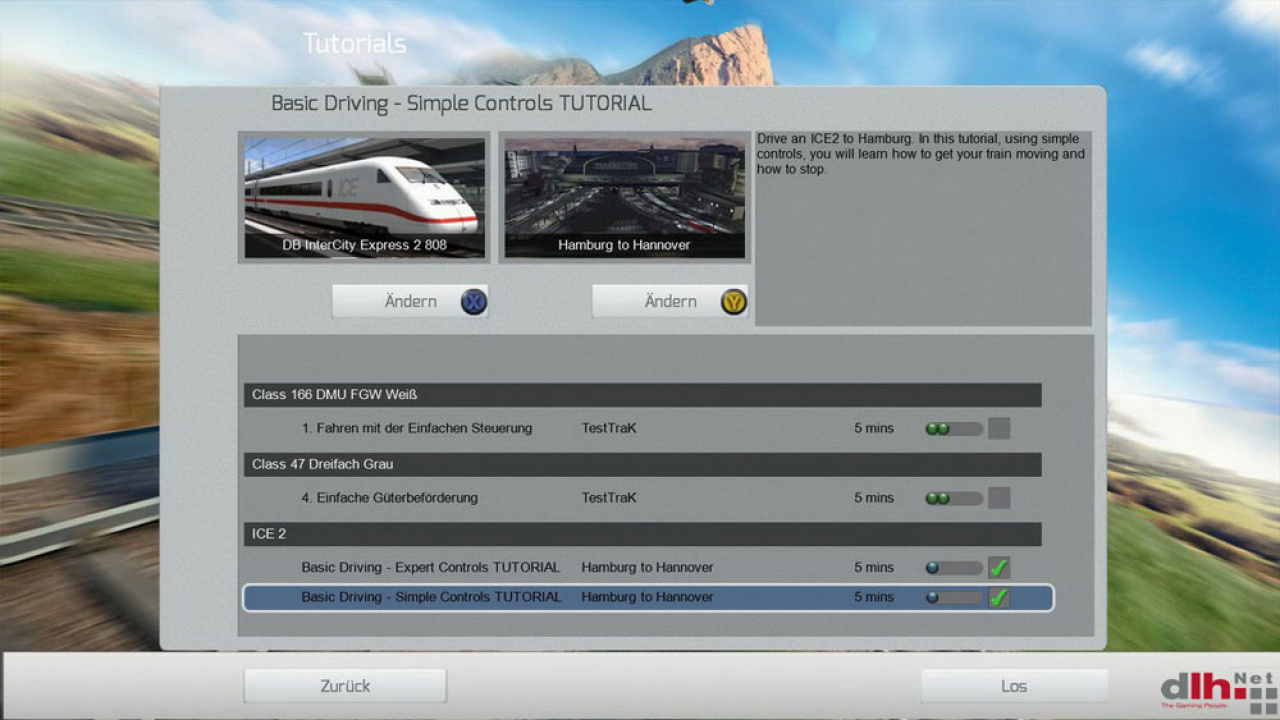The image size is (1280, 720).
Task: Click the blue X controller icon
Action: (x=474, y=301)
